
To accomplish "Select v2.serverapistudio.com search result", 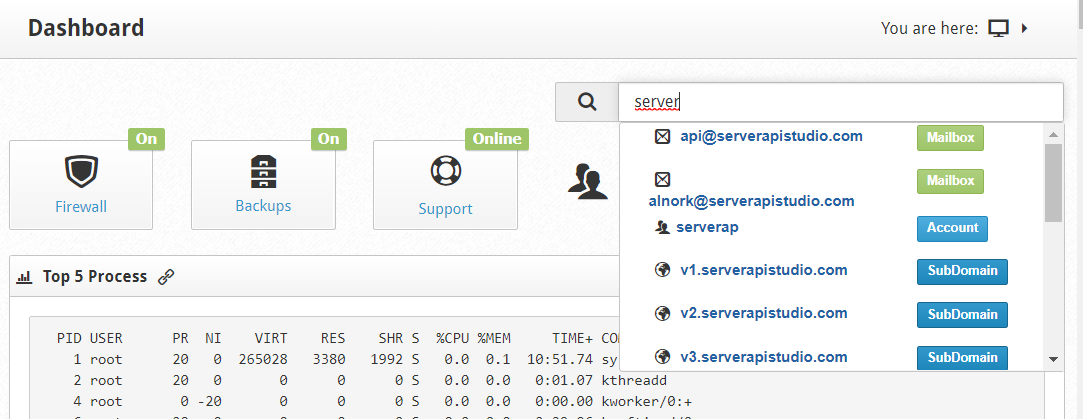I will pyautogui.click(x=763, y=313).
